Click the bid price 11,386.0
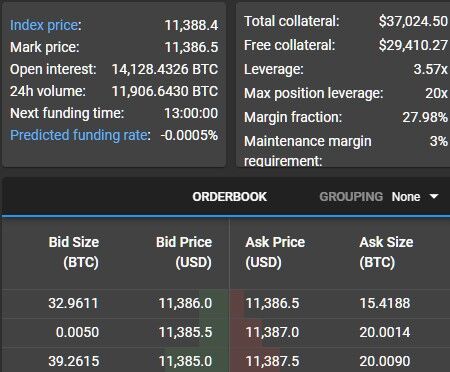Viewport: 450px width, 372px height. click(185, 303)
